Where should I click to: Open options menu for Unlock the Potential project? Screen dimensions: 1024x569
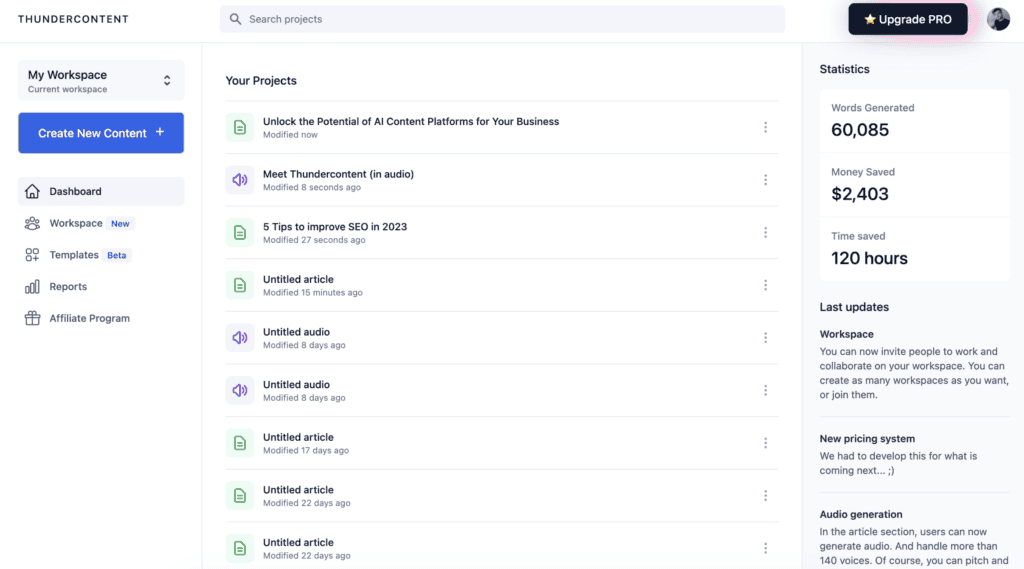click(765, 127)
